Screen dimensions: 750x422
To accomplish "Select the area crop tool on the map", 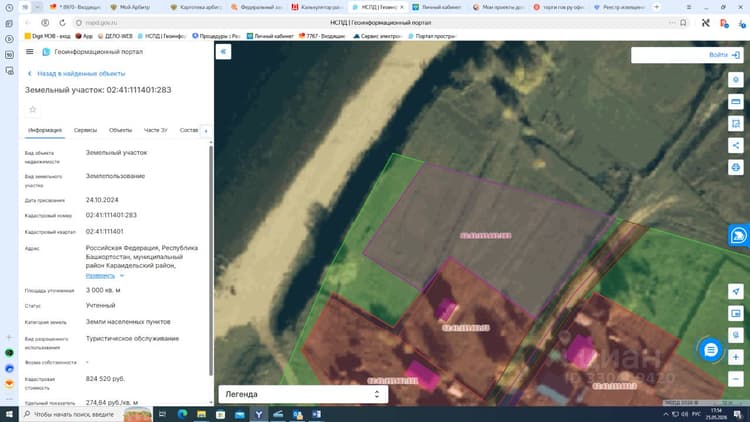I will click(x=736, y=123).
